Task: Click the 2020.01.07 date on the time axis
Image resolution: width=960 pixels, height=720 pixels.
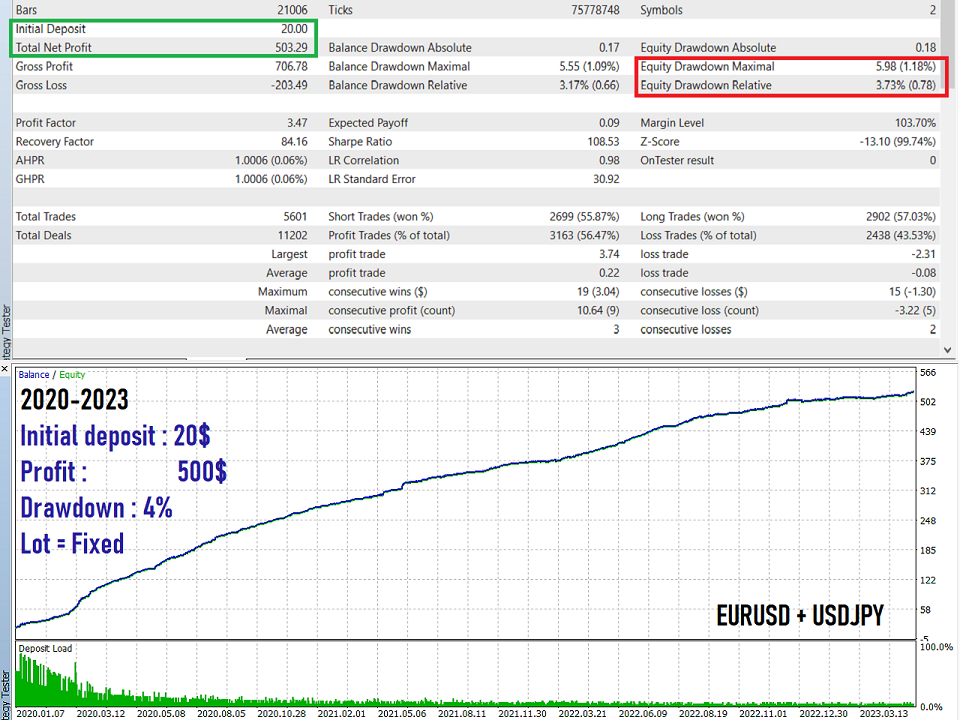Action: (x=40, y=714)
